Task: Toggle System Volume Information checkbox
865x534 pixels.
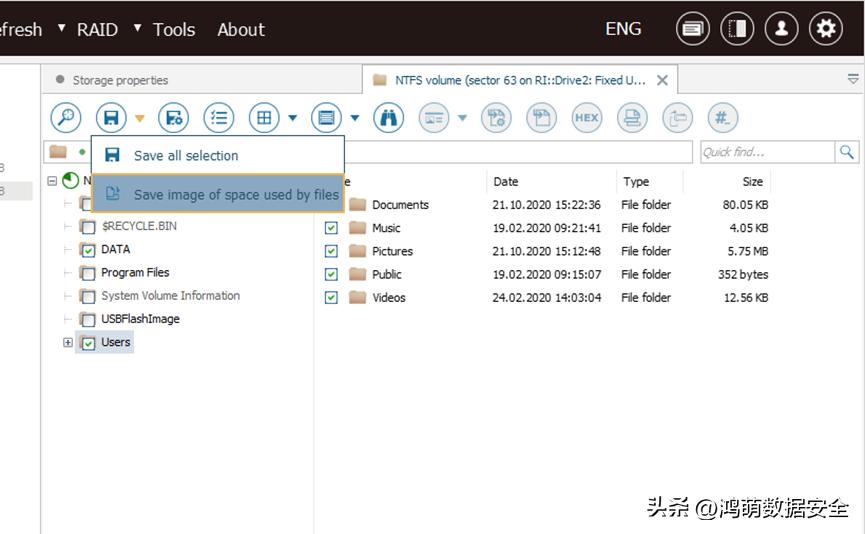Action: click(88, 296)
